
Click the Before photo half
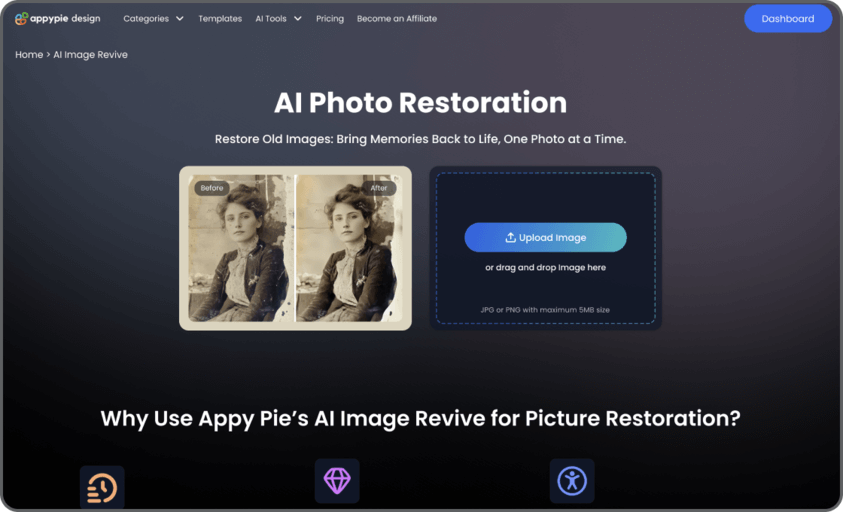point(241,248)
